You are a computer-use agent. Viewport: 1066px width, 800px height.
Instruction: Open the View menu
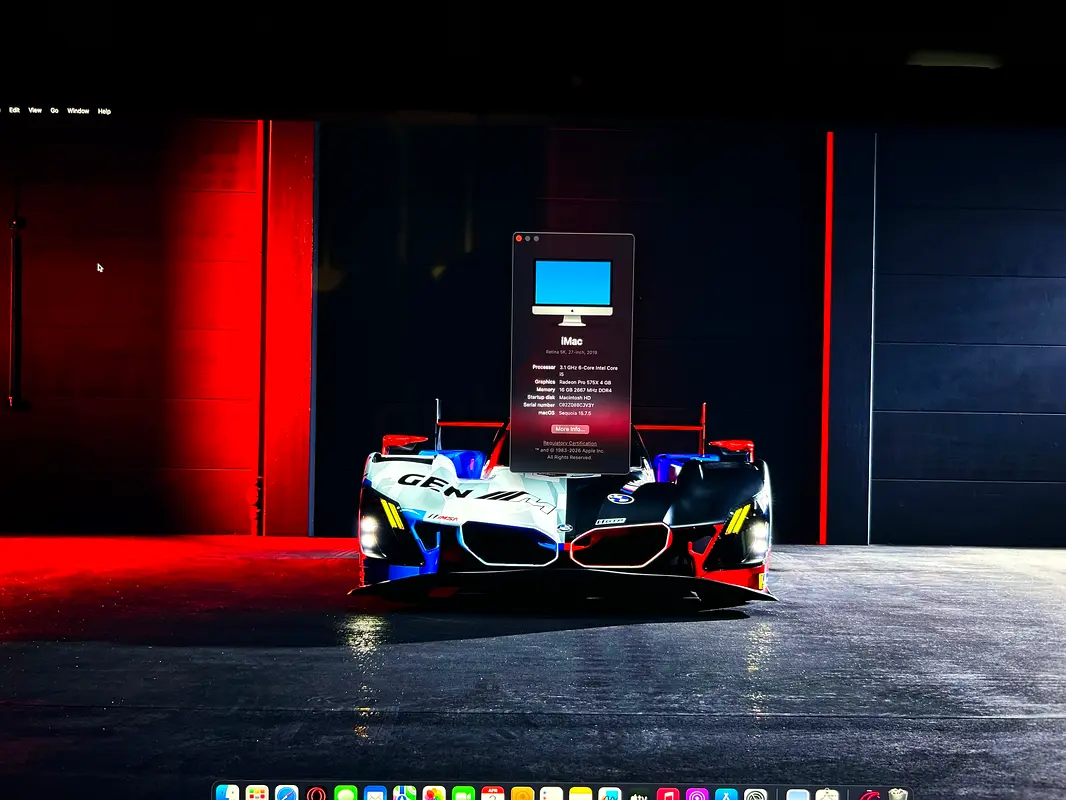click(x=35, y=110)
